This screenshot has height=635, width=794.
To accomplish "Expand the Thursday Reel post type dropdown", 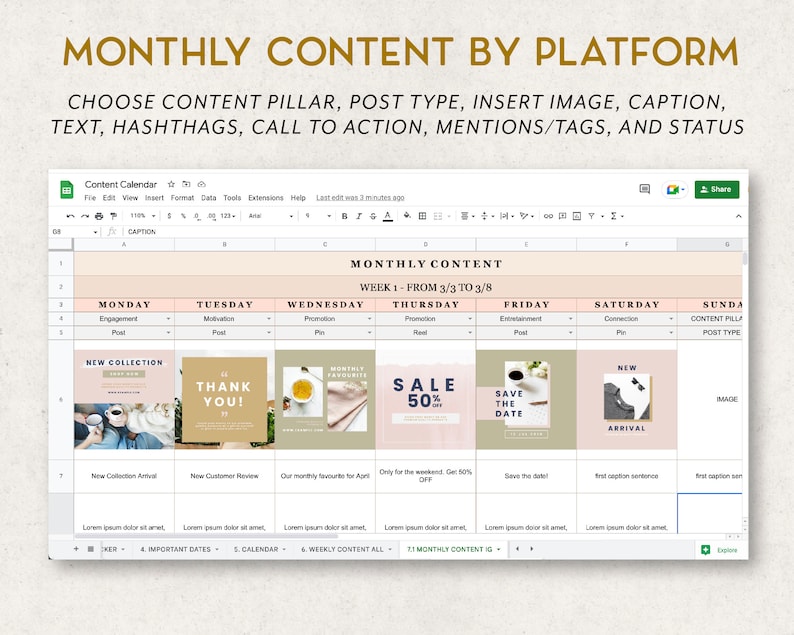I will click(470, 333).
